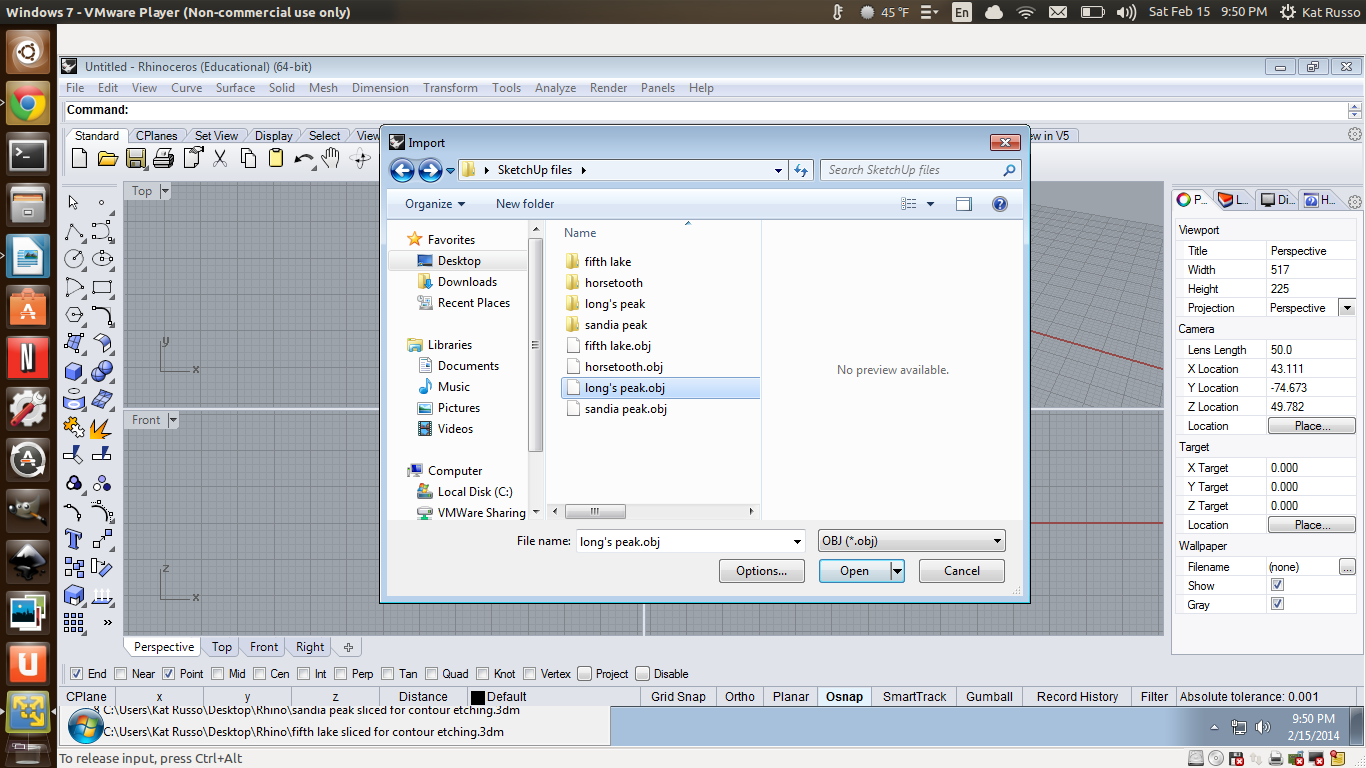Select the Rectangle tool in left toolbar
The image size is (1366, 768).
102,287
